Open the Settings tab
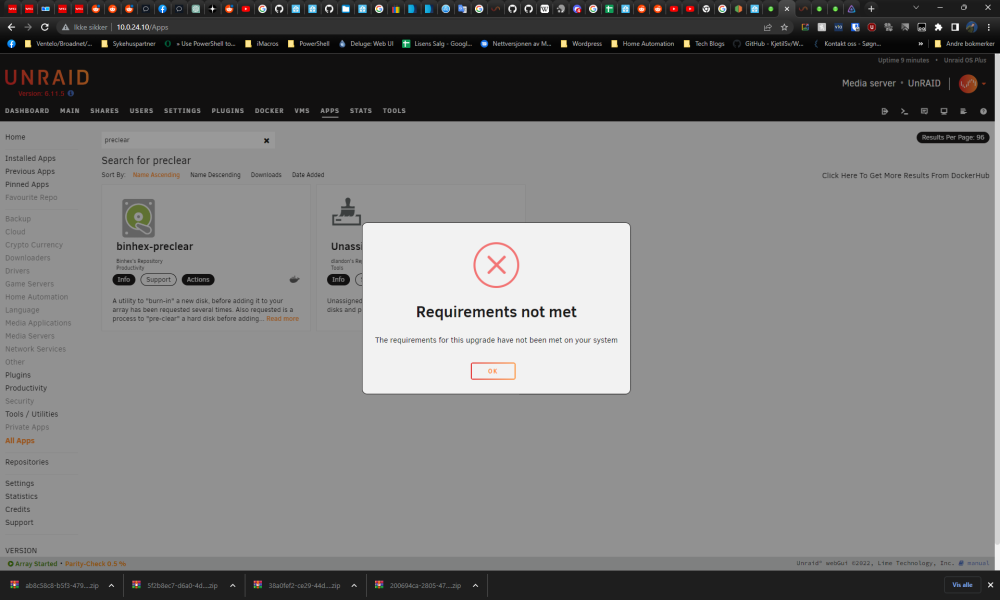The height and width of the screenshot is (600, 1000). (x=182, y=111)
